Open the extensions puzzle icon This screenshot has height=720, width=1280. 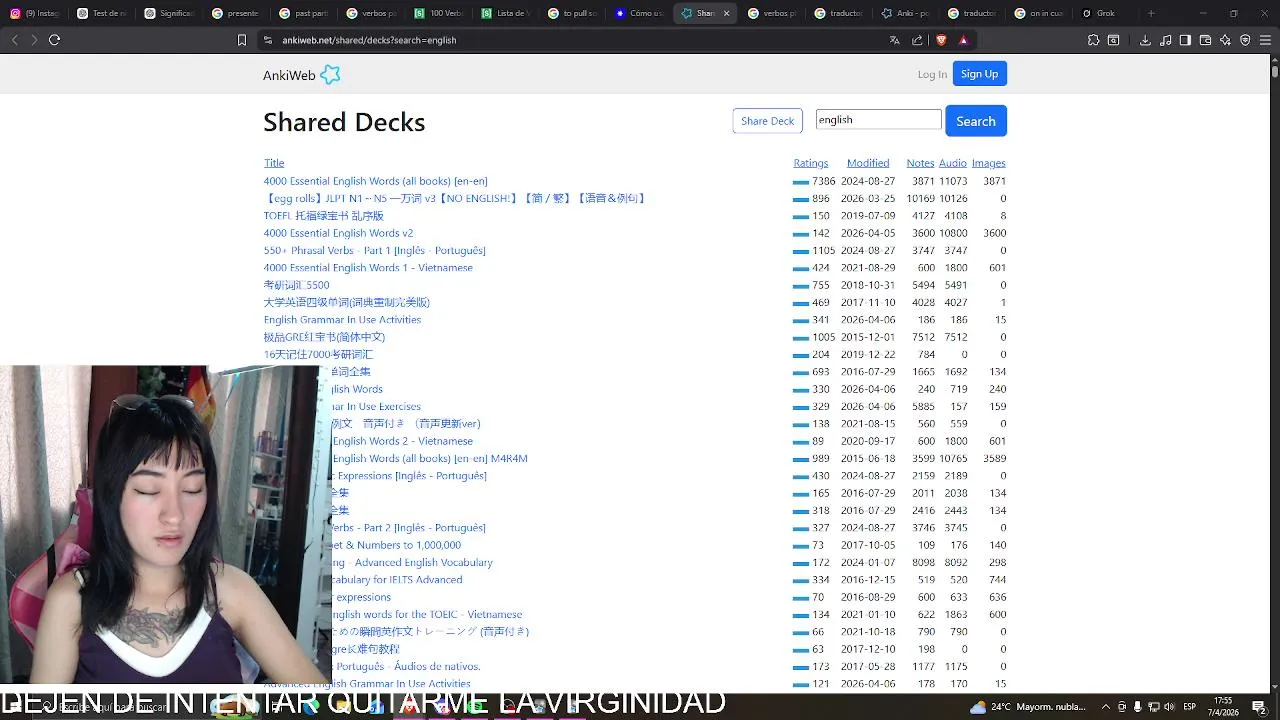tap(1093, 40)
